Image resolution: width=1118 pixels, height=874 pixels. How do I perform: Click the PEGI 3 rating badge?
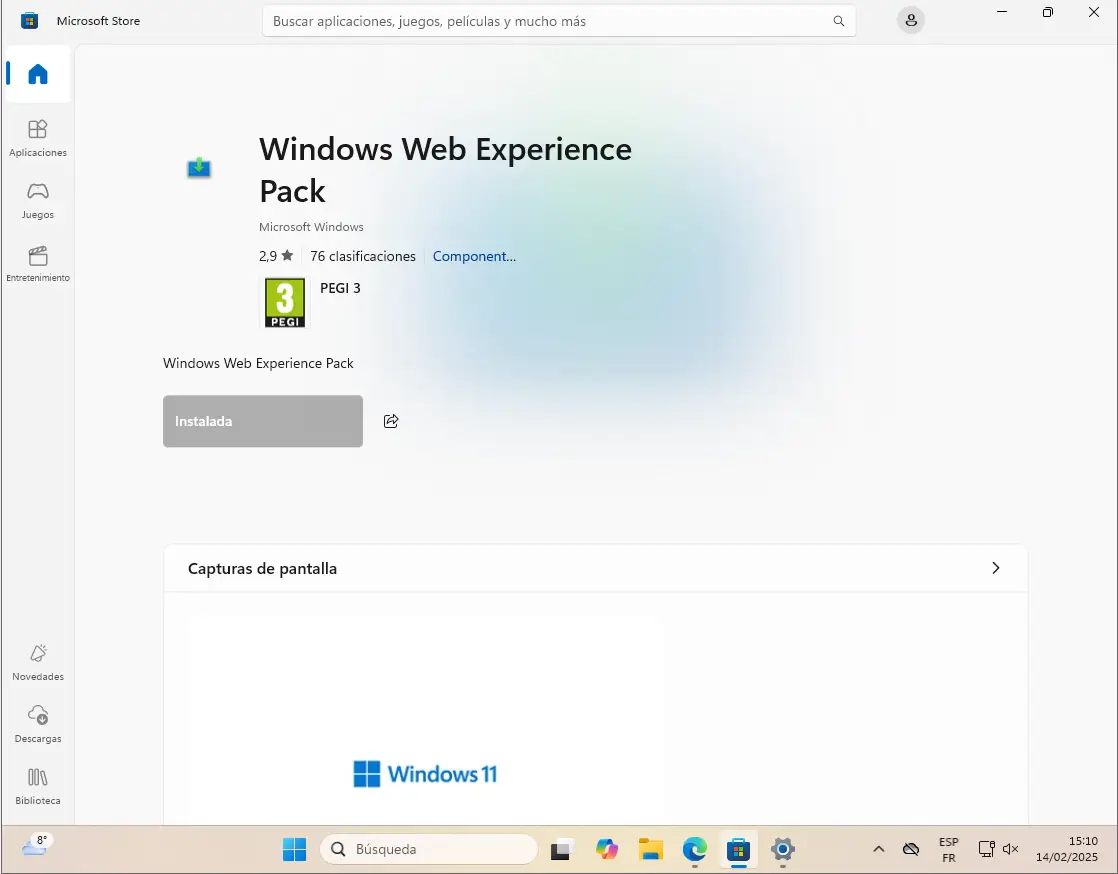pyautogui.click(x=285, y=303)
